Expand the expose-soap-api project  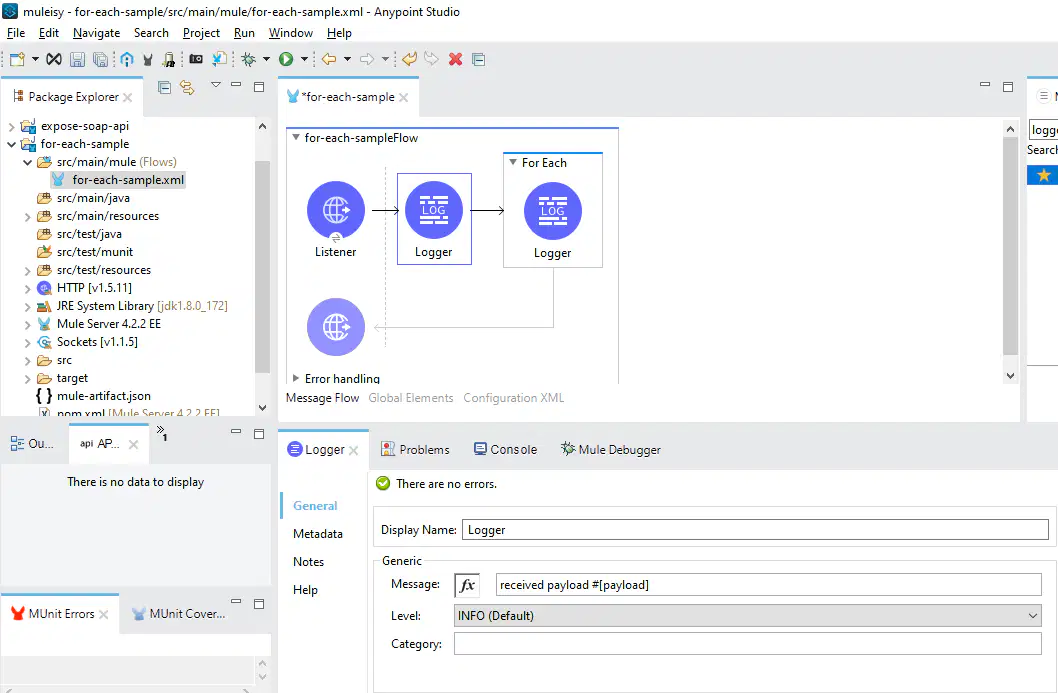(x=11, y=126)
